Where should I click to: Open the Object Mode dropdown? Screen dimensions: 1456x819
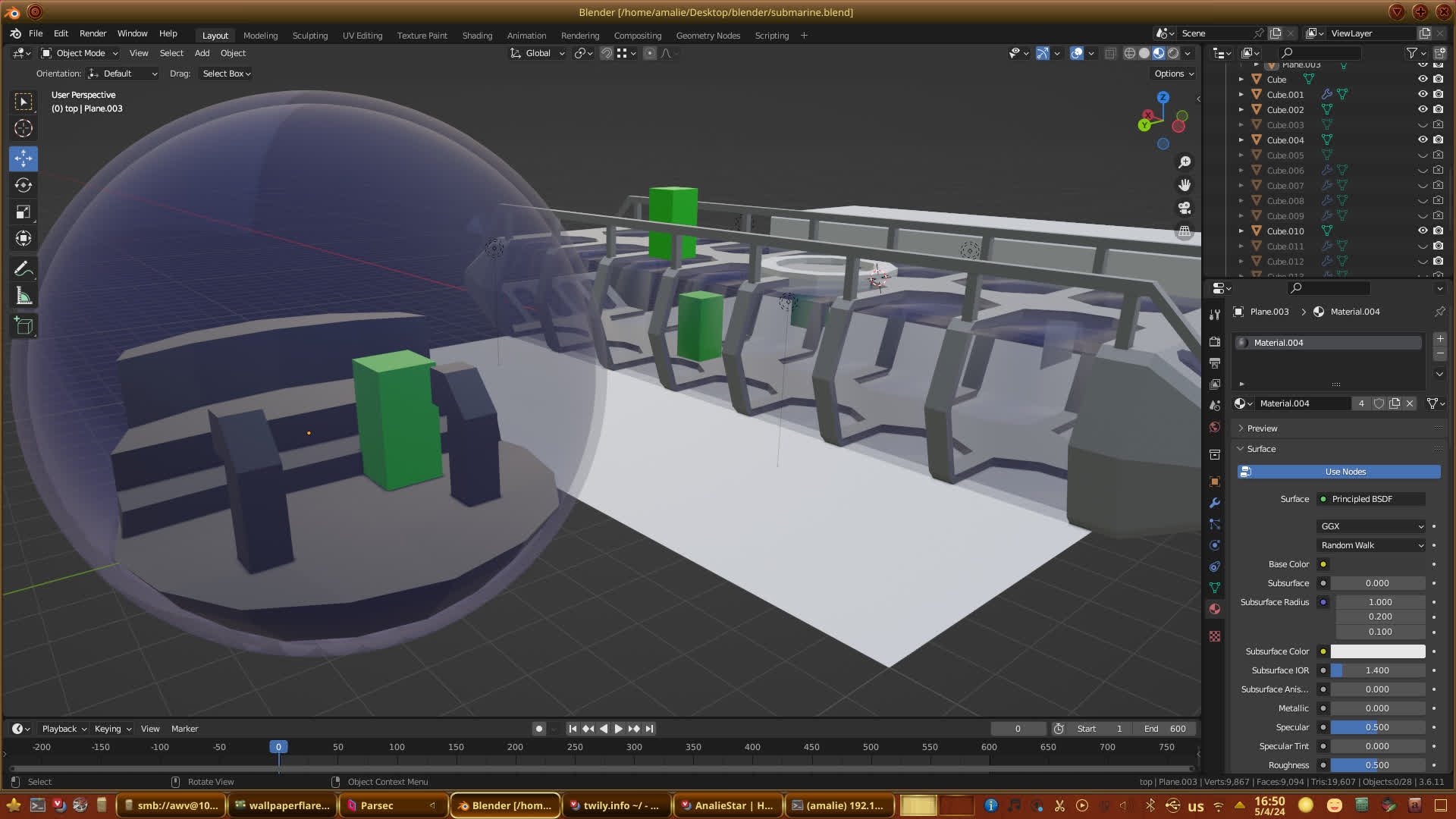(x=80, y=53)
